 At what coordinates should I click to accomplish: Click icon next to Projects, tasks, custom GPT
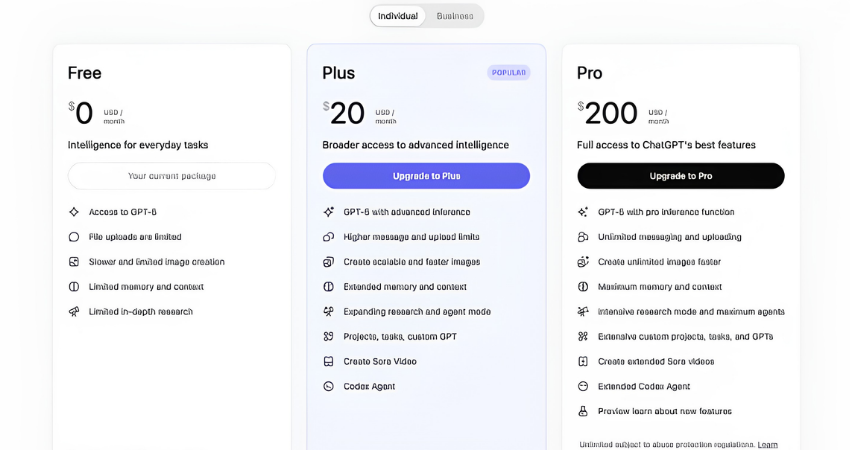click(x=329, y=337)
